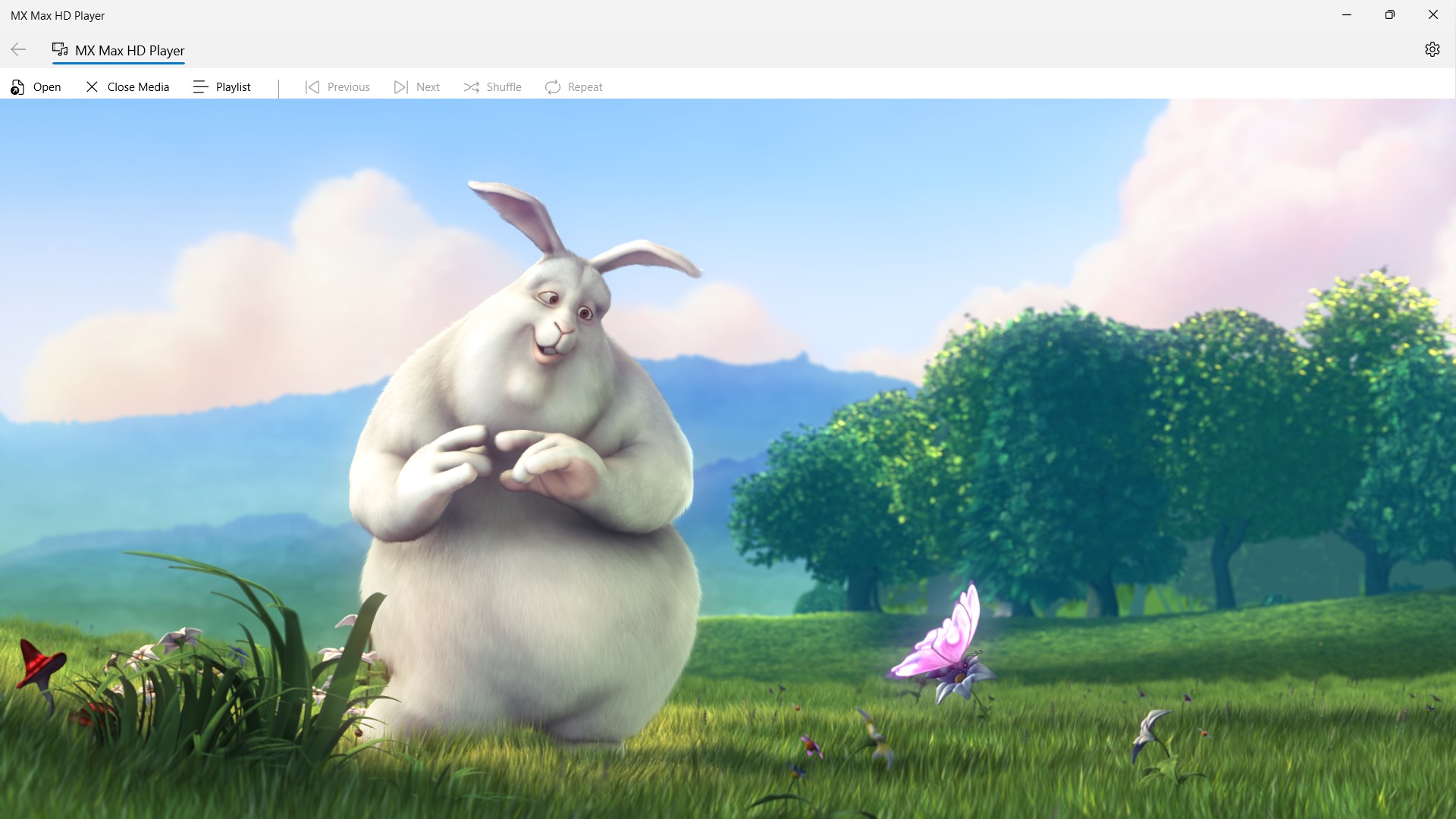Click Close Media to unload the video
The height and width of the screenshot is (819, 1456).
click(x=136, y=86)
